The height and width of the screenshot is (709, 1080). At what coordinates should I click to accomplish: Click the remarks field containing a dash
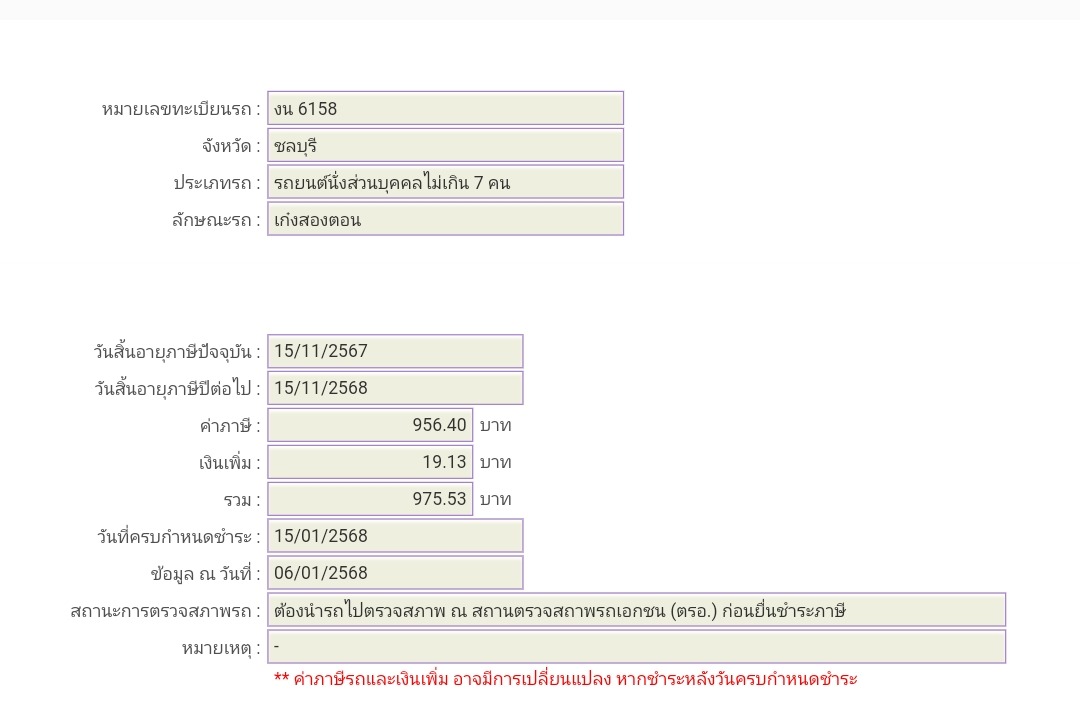(x=636, y=647)
